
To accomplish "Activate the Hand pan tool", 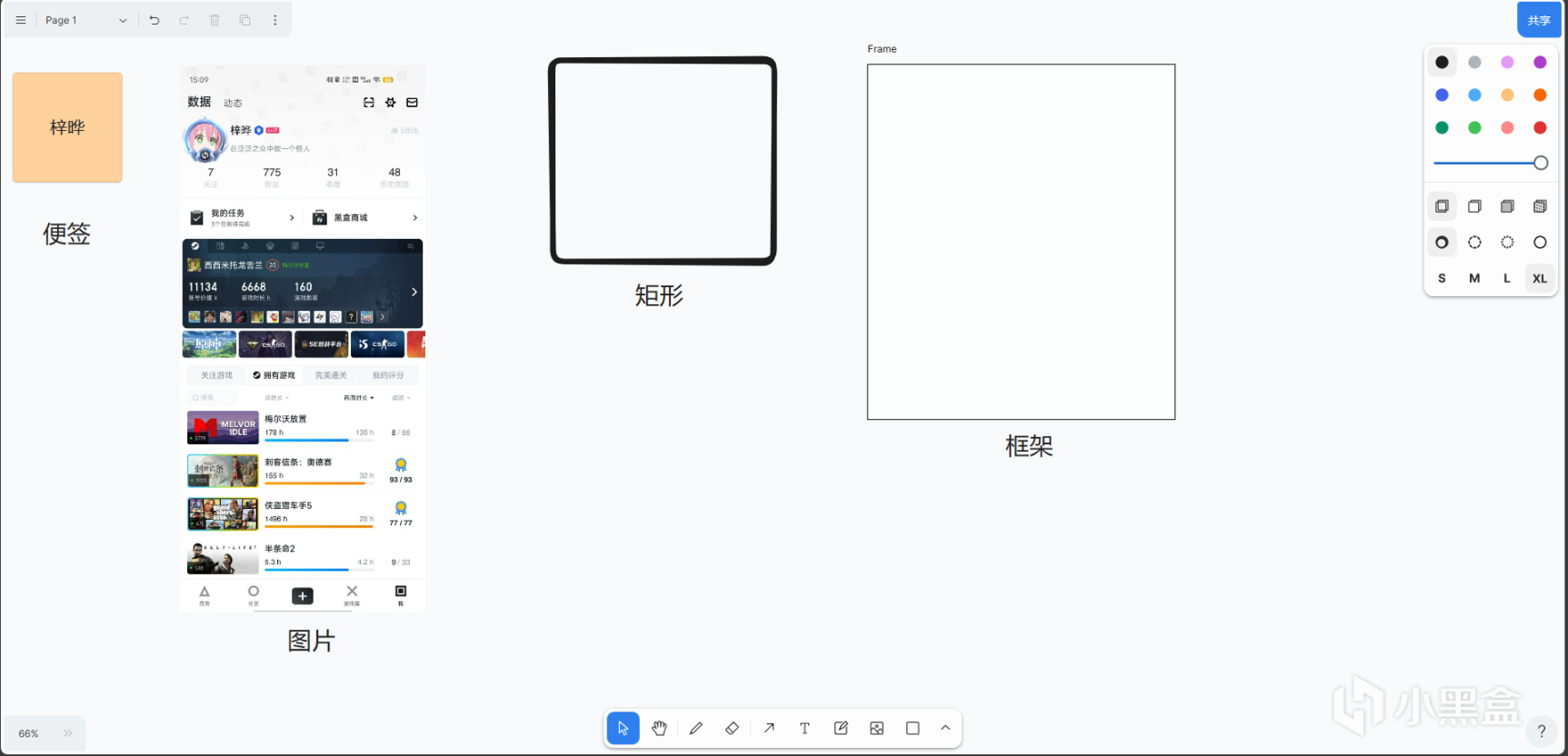I will coord(660,729).
